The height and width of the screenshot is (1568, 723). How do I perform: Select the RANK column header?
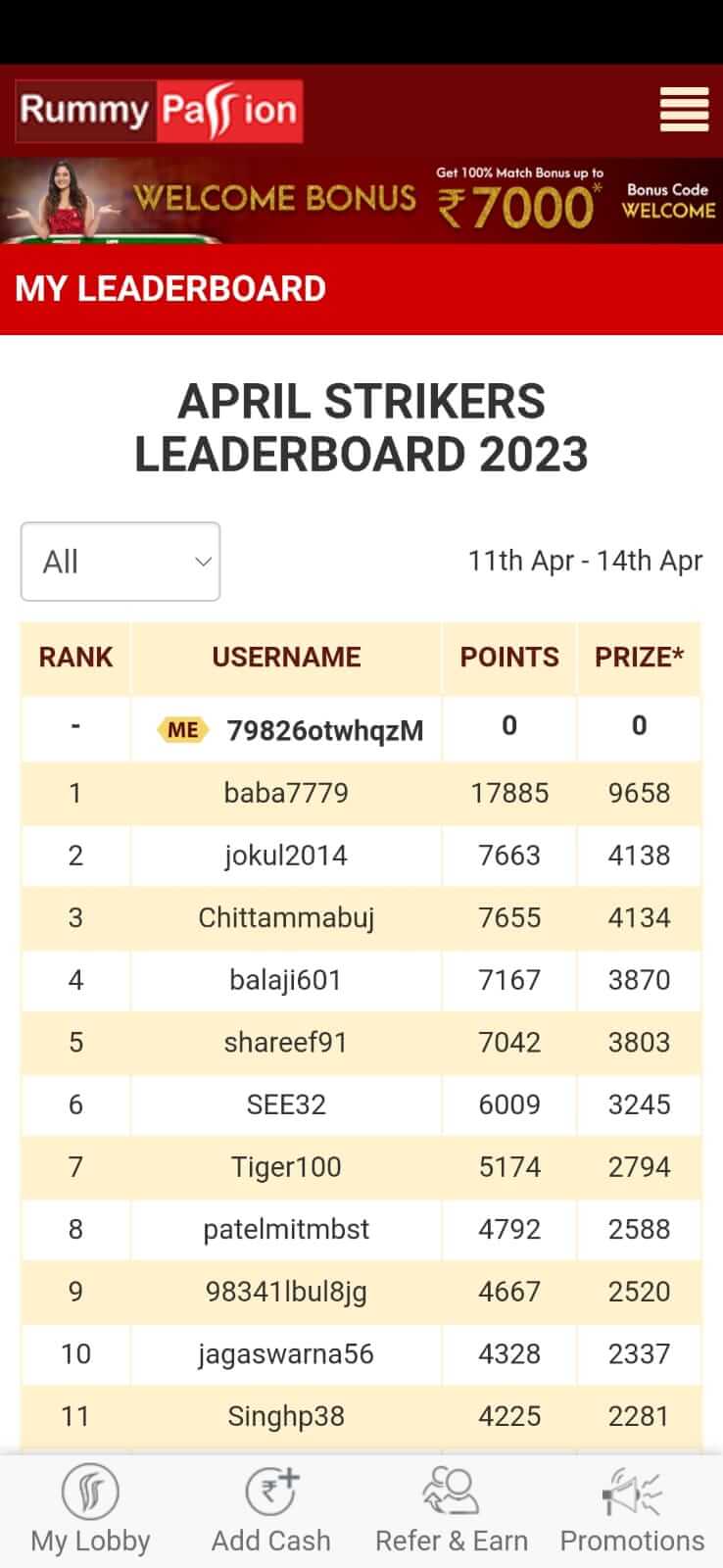75,658
